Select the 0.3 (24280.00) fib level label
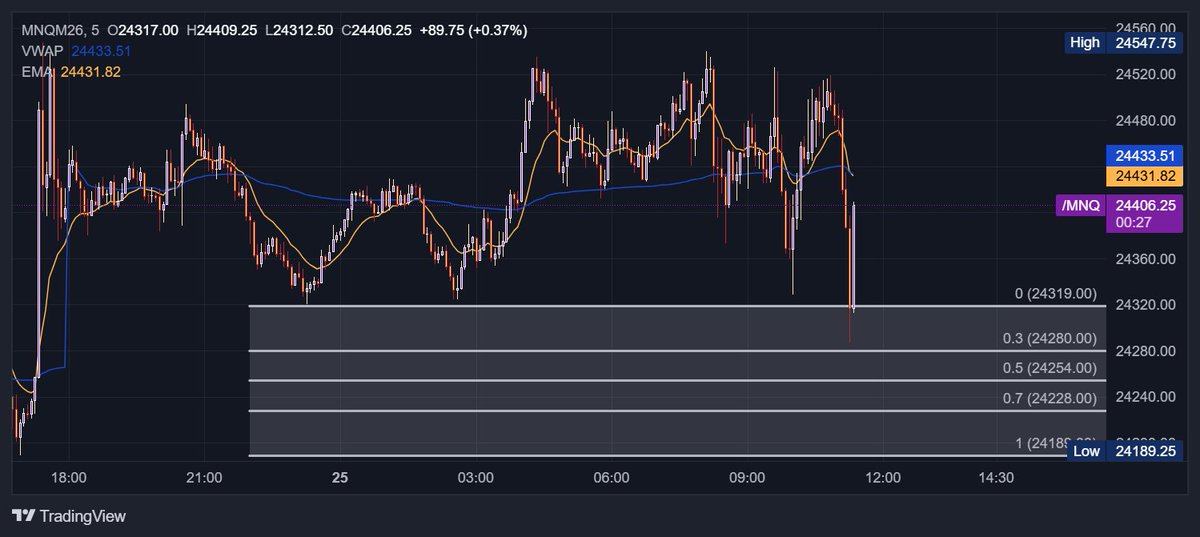The image size is (1200, 537). coord(1050,339)
